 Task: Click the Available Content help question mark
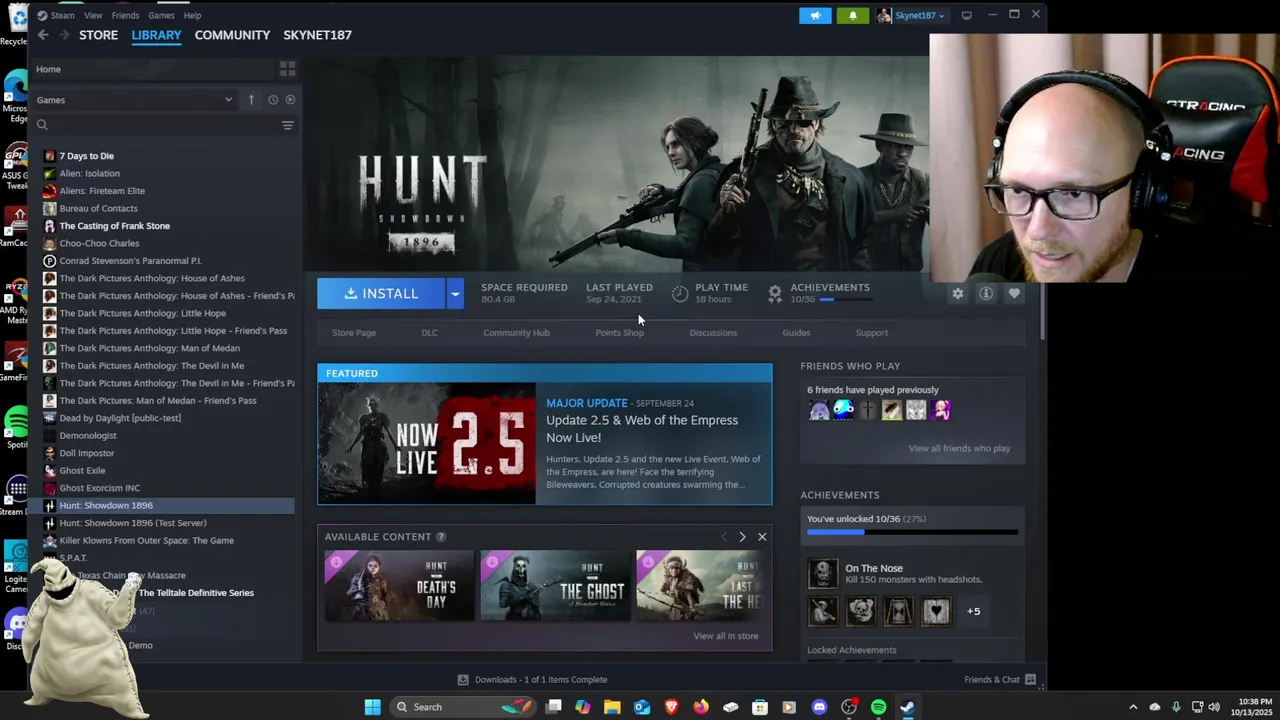[441, 537]
